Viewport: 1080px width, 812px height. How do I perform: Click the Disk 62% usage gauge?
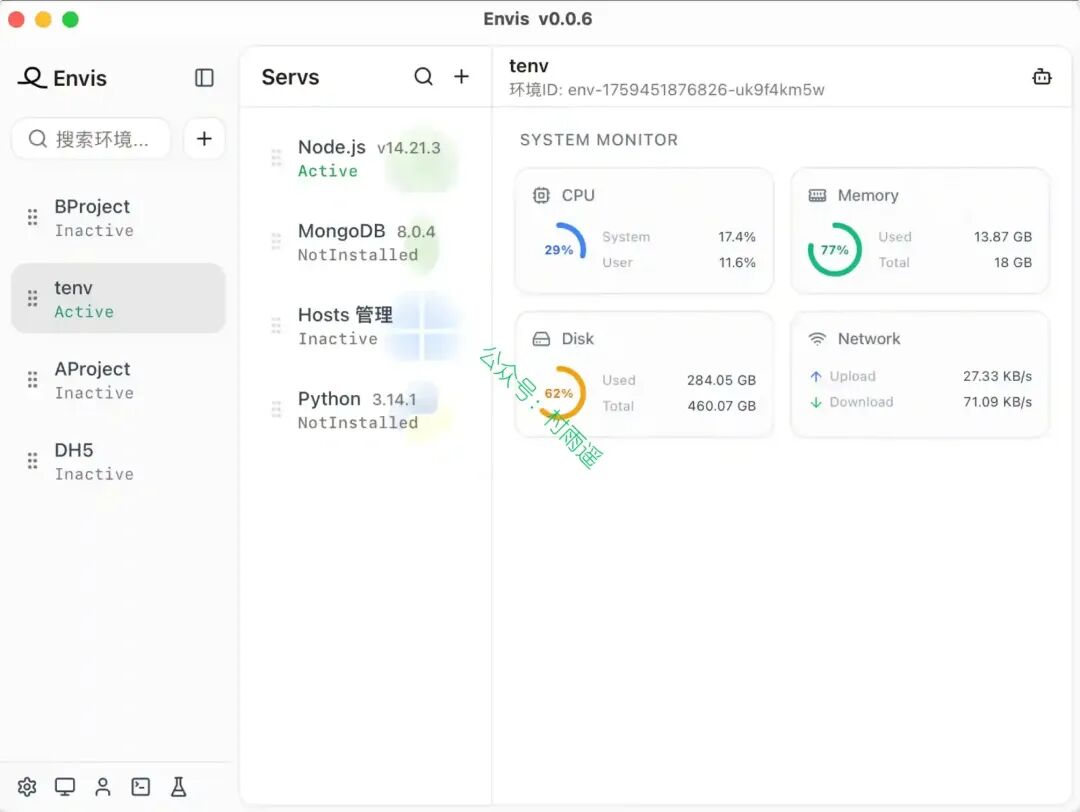click(559, 393)
